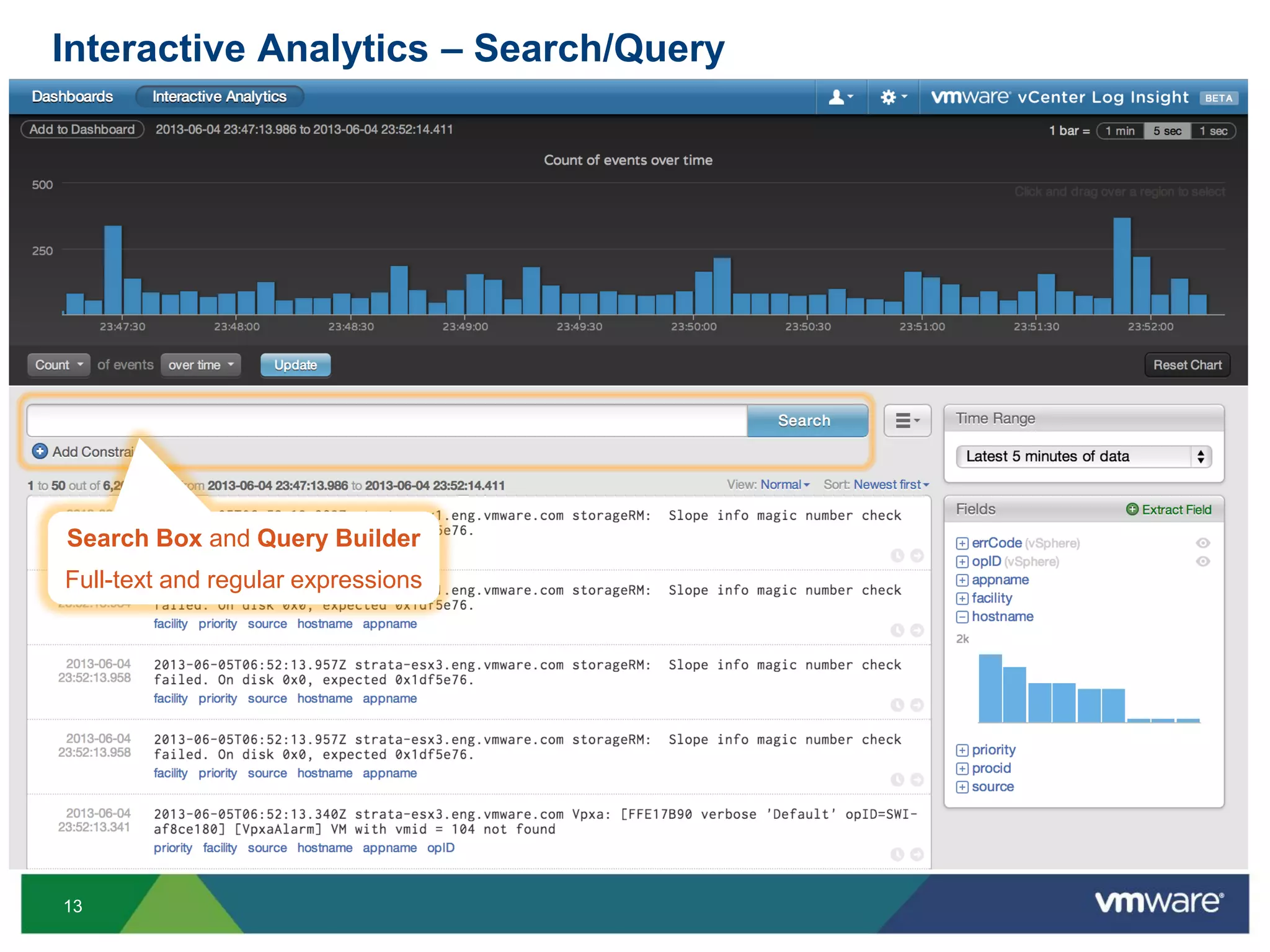Click the Extract Field link

[x=1176, y=509]
